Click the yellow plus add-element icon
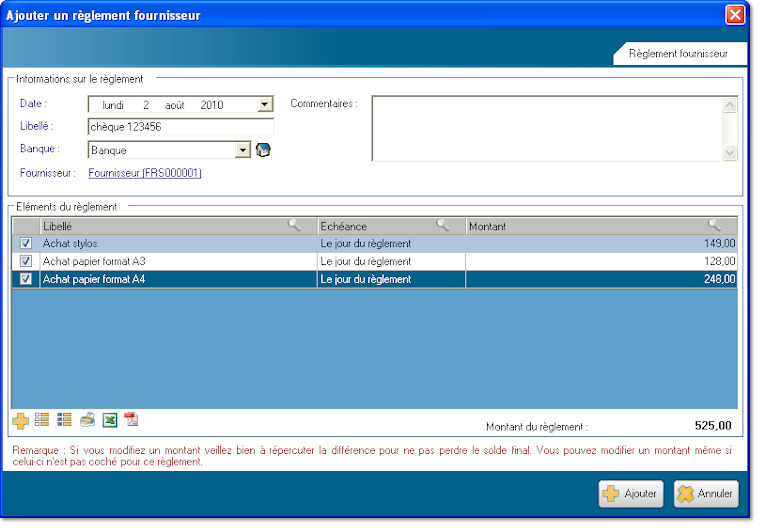The width and height of the screenshot is (760, 528). click(20, 420)
